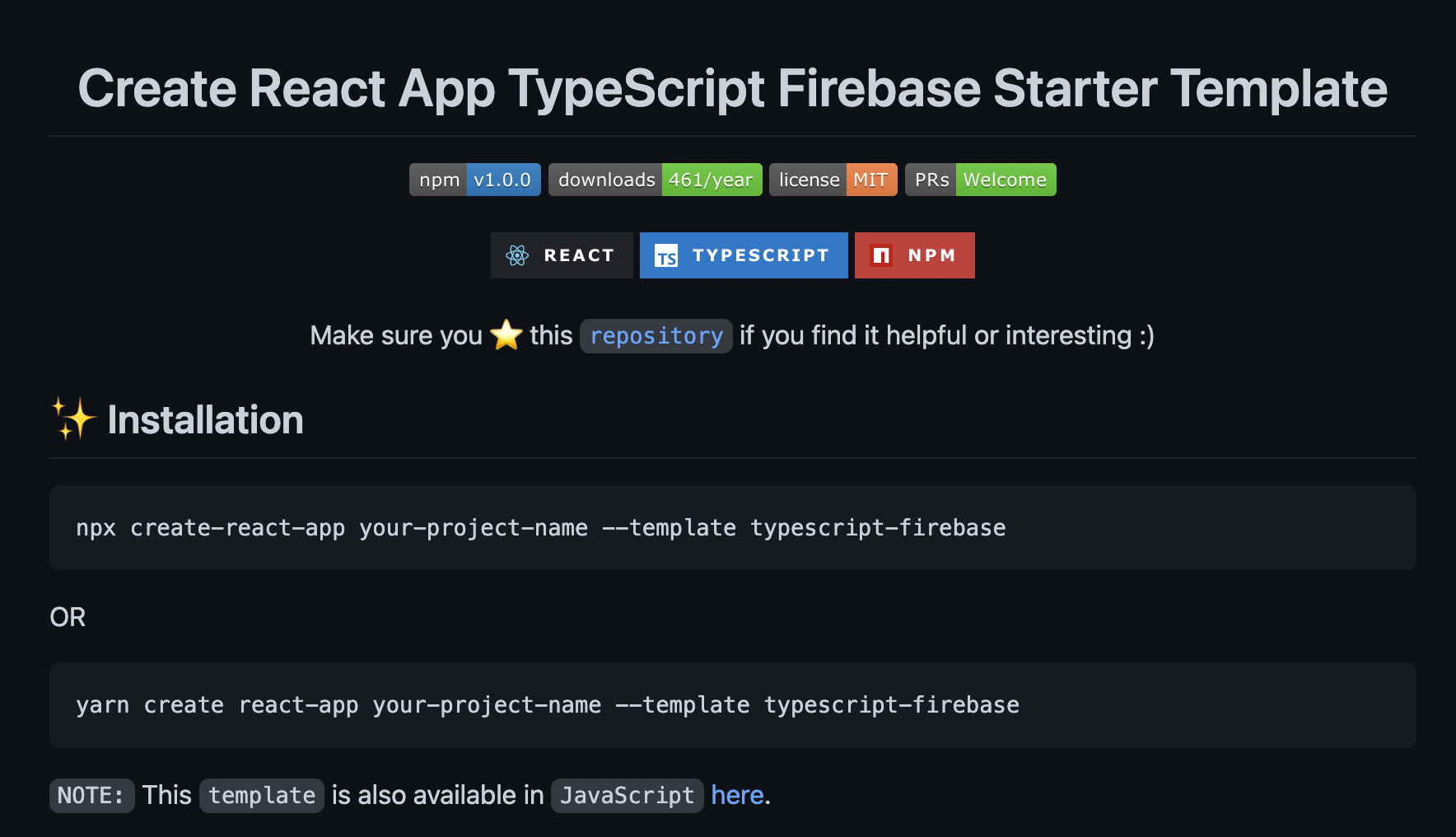Click the TYPESCRIPT badge label
Image resolution: width=1456 pixels, height=837 pixels.
coord(761,255)
